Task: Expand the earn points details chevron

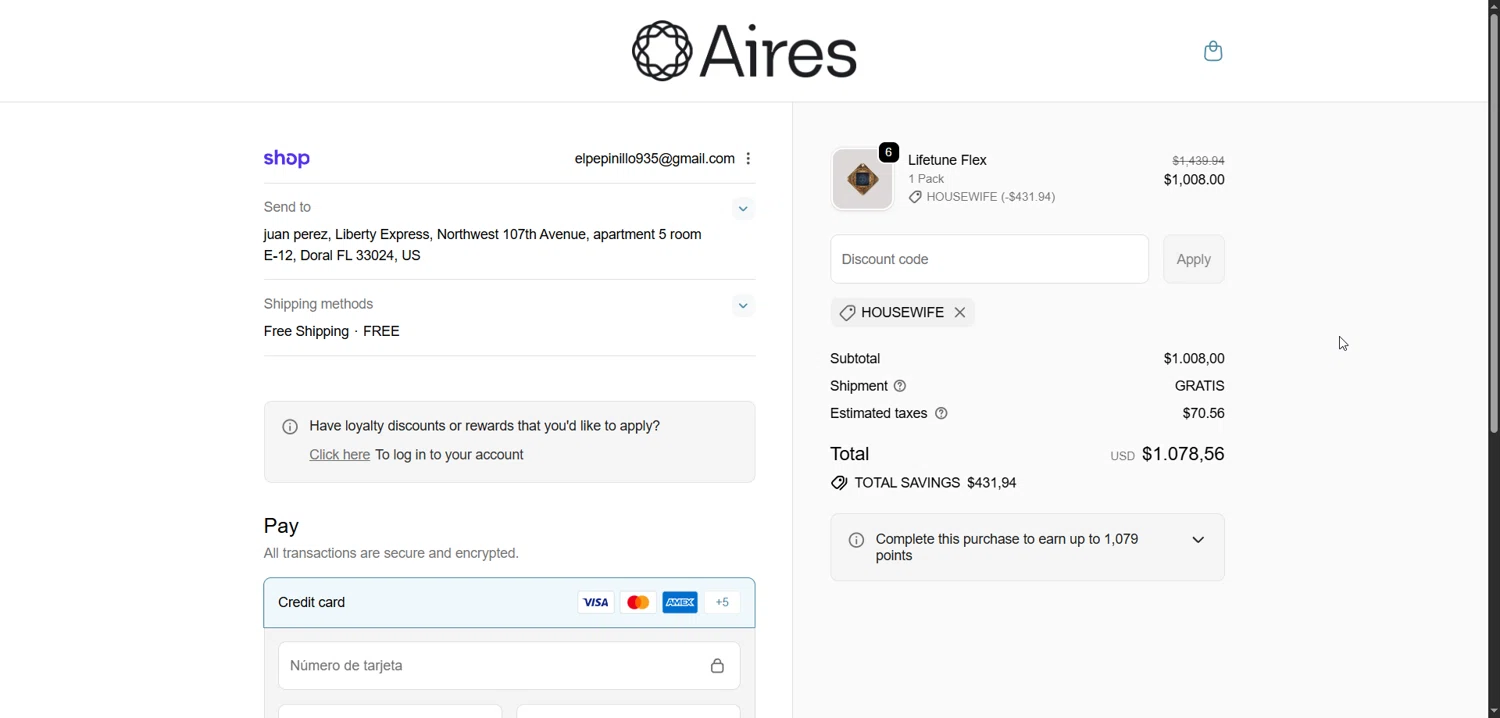Action: click(x=1198, y=540)
